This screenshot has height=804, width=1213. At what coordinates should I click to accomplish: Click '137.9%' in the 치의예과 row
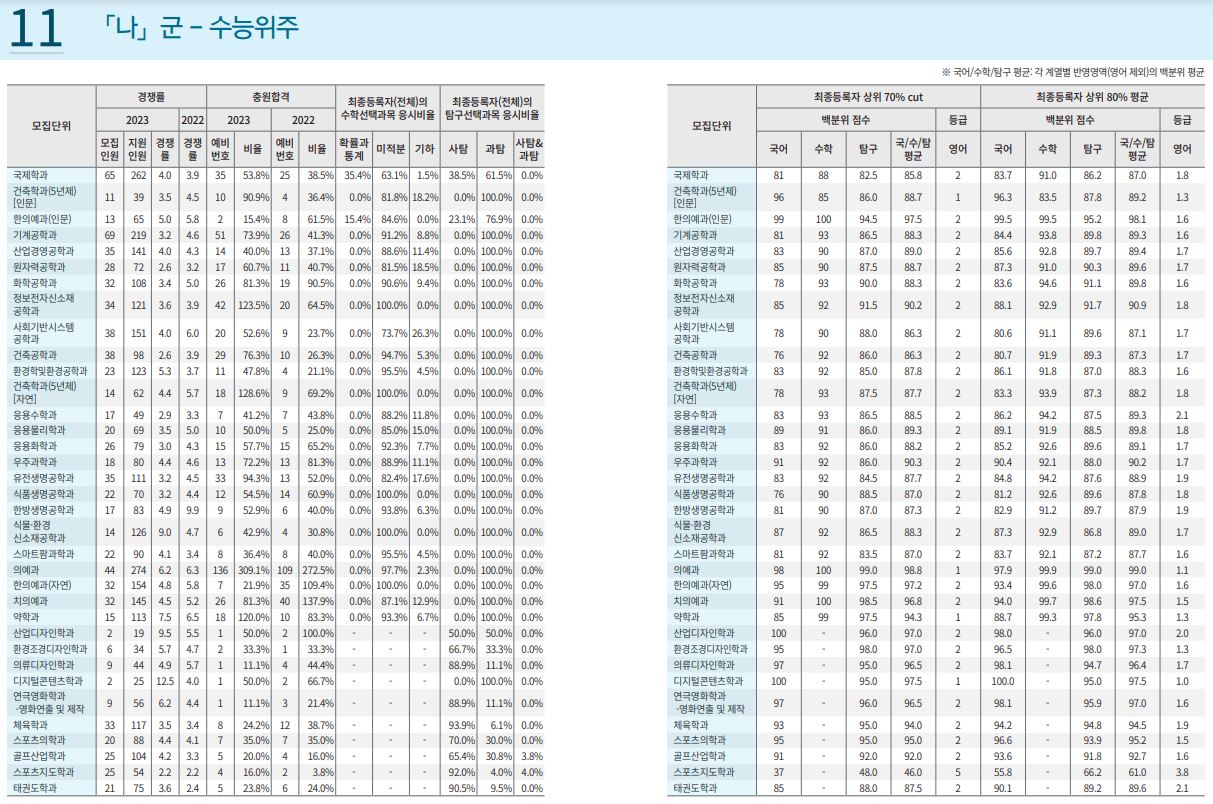[318, 601]
